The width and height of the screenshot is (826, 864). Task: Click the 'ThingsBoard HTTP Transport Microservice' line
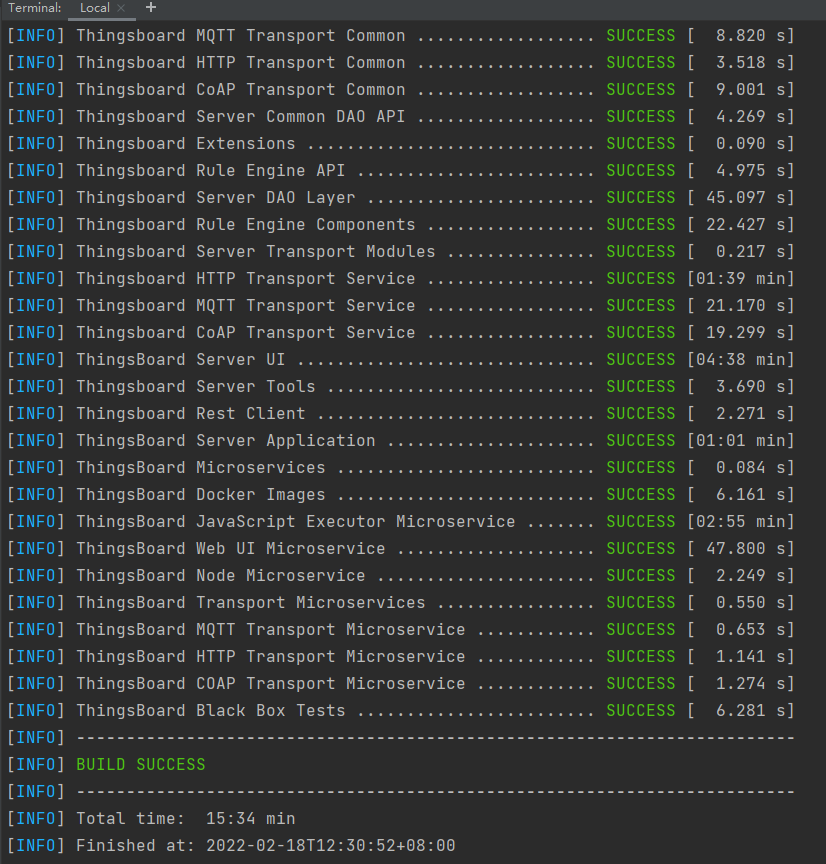pyautogui.click(x=401, y=657)
